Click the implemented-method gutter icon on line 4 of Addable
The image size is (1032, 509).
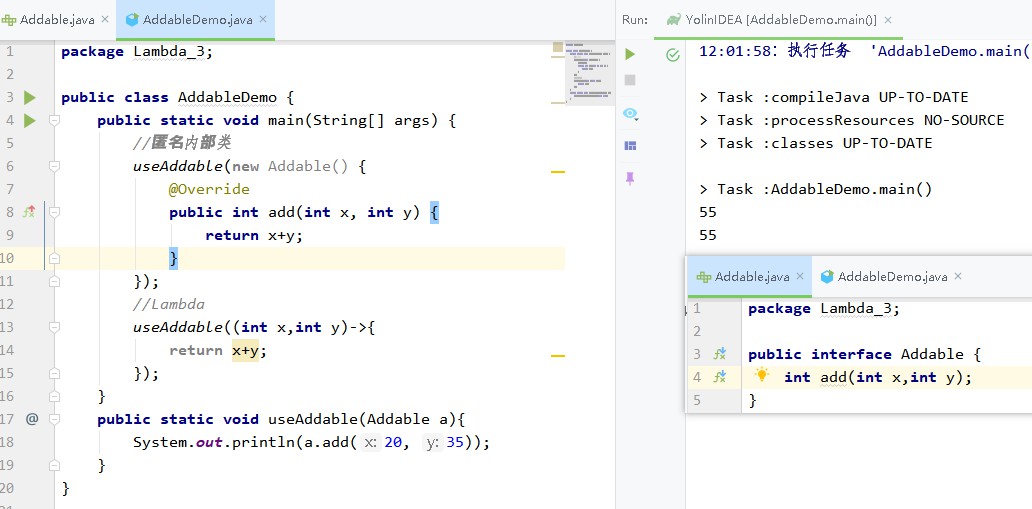[720, 377]
